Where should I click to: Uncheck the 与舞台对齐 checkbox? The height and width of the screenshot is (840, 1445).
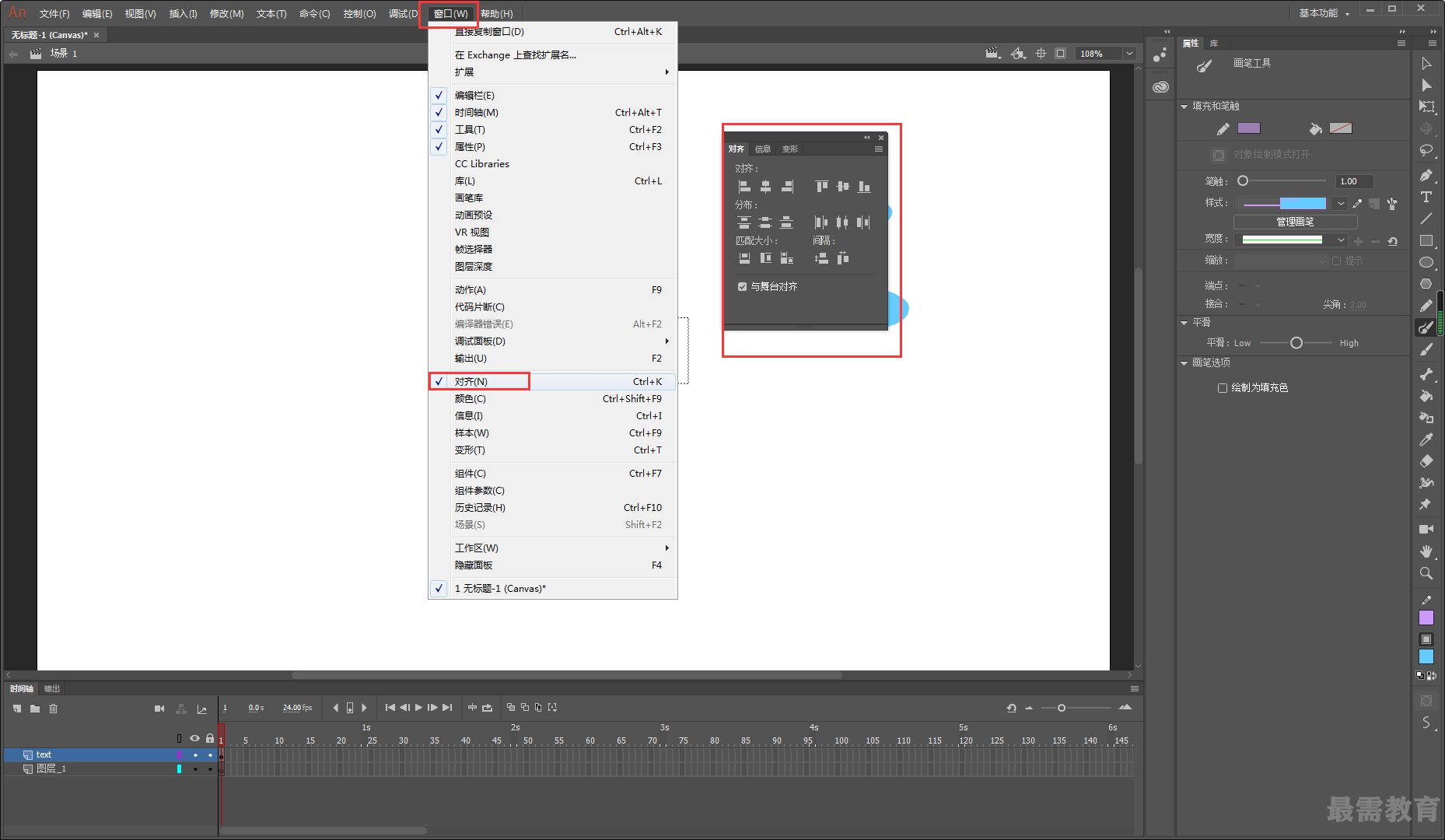(742, 286)
